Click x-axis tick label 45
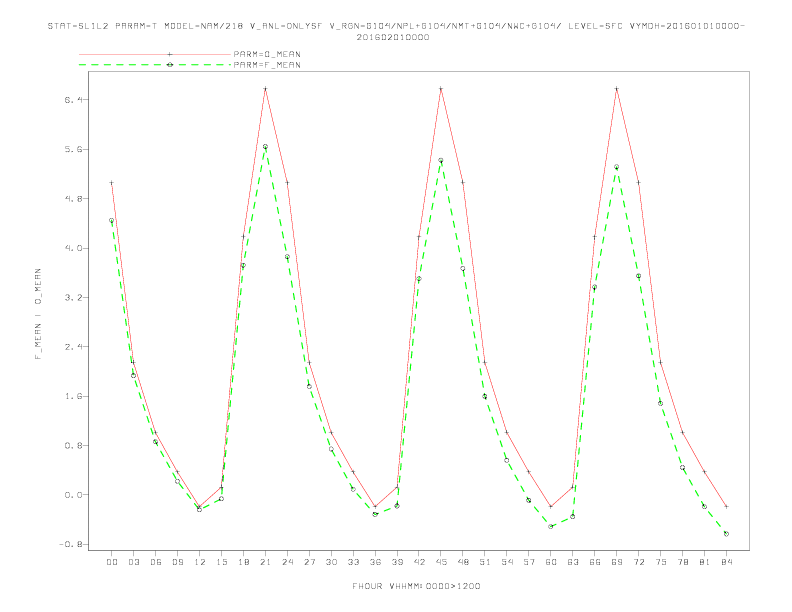This screenshot has height=612, width=792. pyautogui.click(x=441, y=562)
